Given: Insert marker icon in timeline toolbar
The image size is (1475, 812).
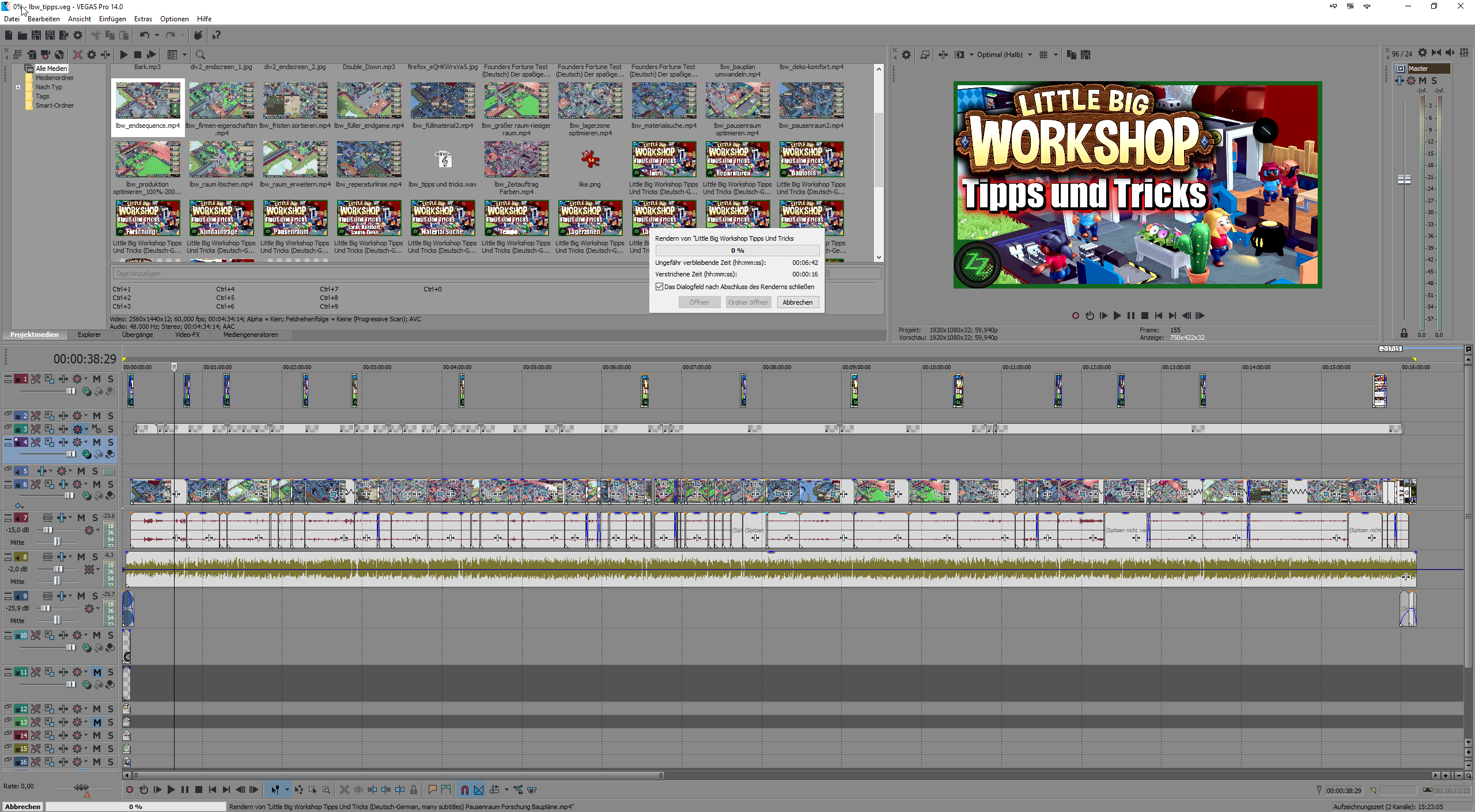Looking at the screenshot, I should pyautogui.click(x=432, y=790).
